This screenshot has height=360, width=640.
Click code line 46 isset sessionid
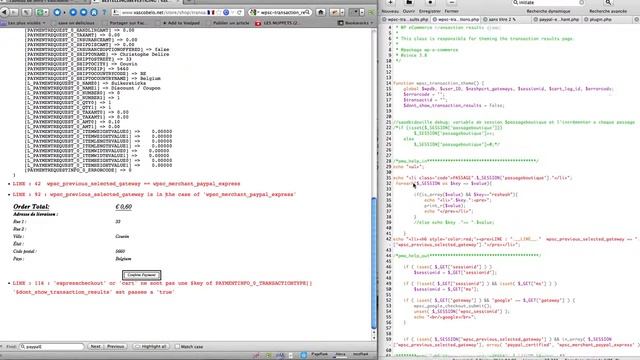pyautogui.click(x=448, y=267)
